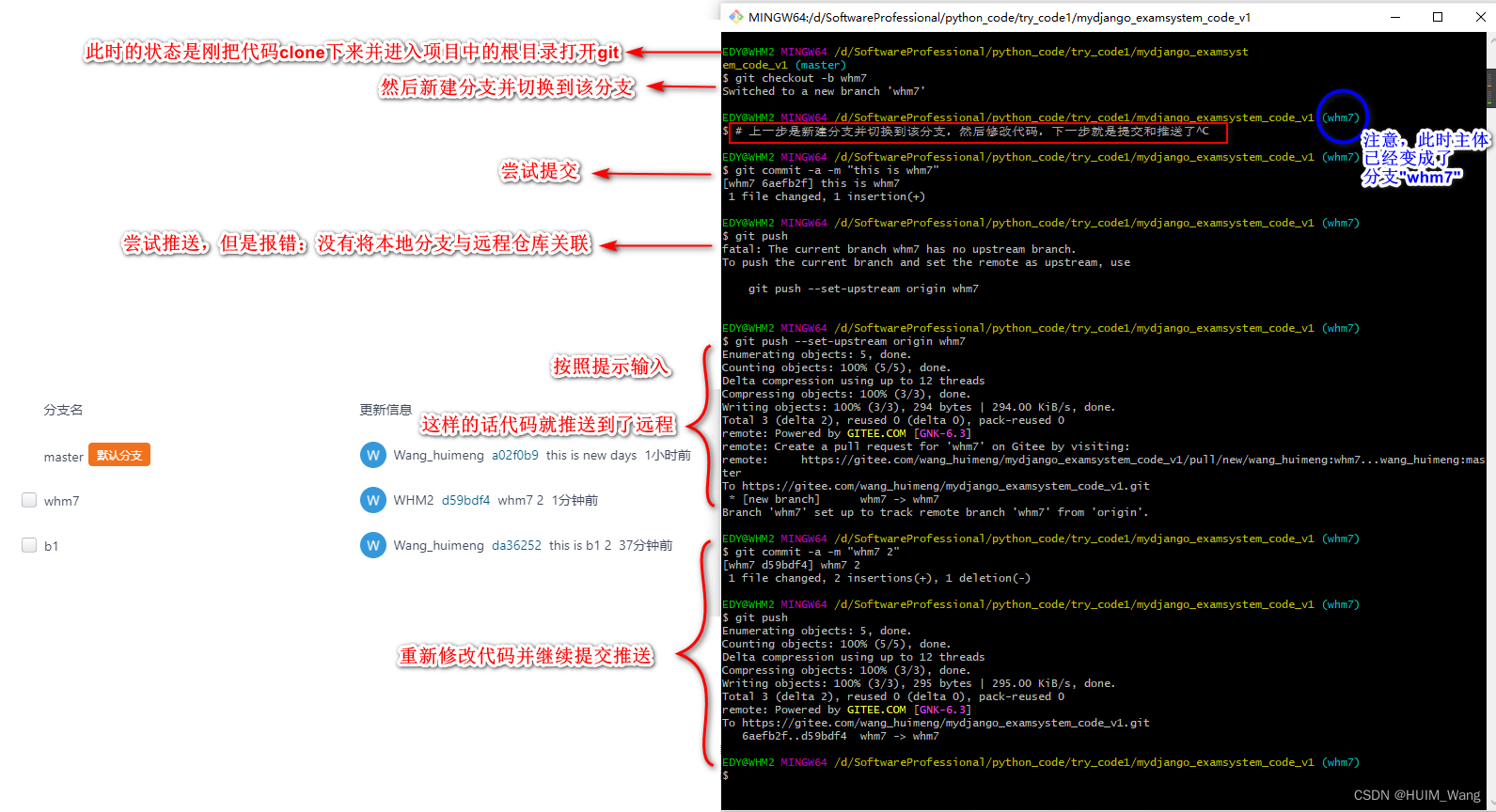Image resolution: width=1496 pixels, height=812 pixels.
Task: Click 'Switched to a new branch' output line
Action: click(x=824, y=91)
